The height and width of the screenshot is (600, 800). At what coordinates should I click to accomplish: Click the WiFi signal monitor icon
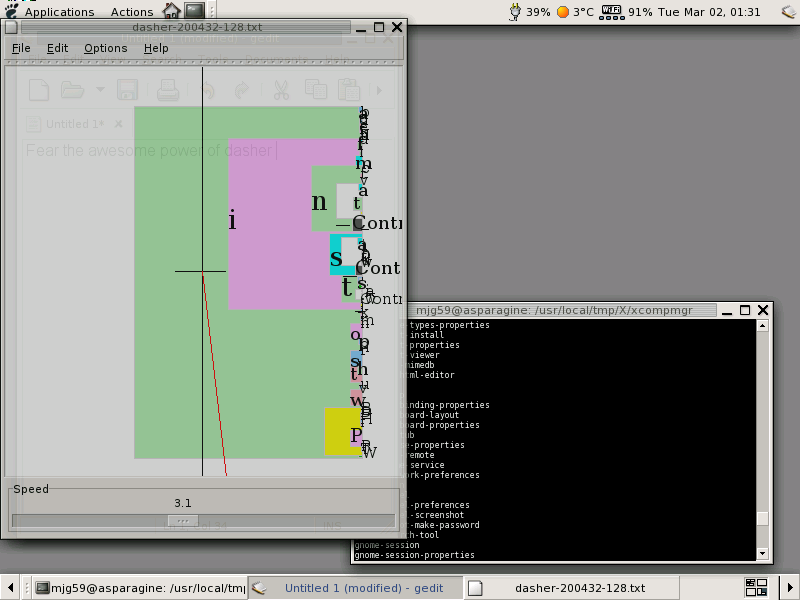tap(612, 12)
